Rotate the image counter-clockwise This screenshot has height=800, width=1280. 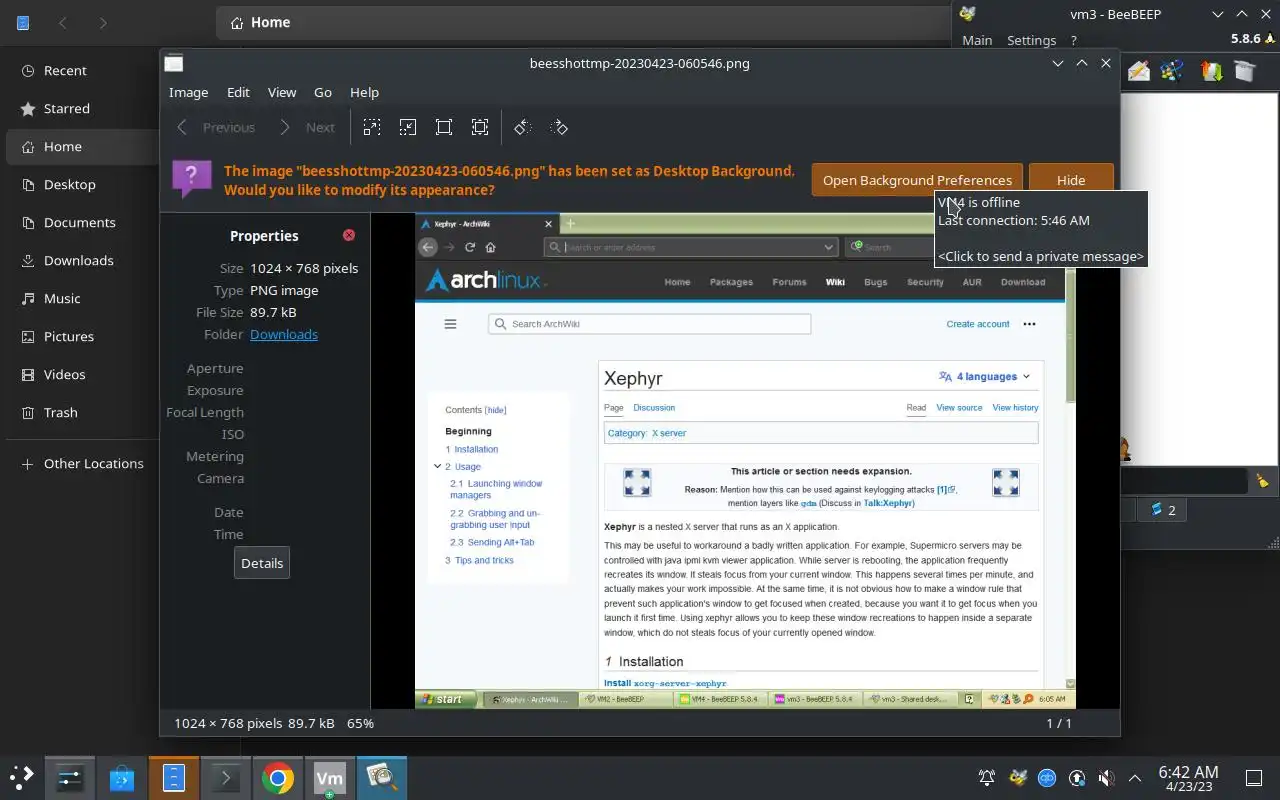click(522, 127)
